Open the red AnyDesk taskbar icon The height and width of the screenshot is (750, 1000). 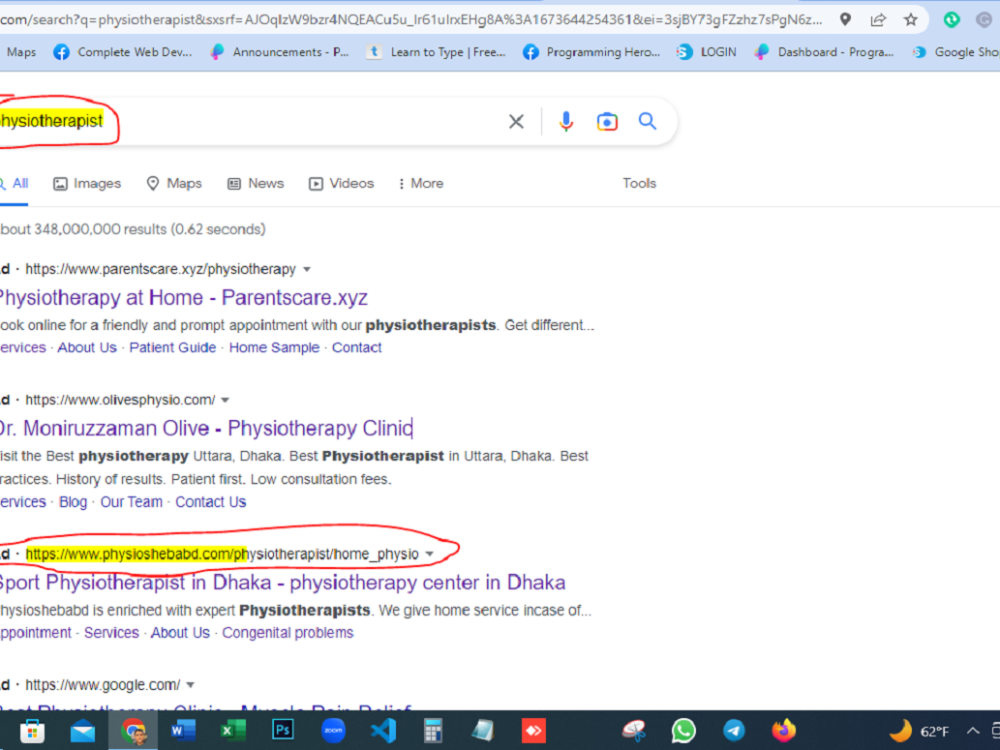[x=534, y=731]
